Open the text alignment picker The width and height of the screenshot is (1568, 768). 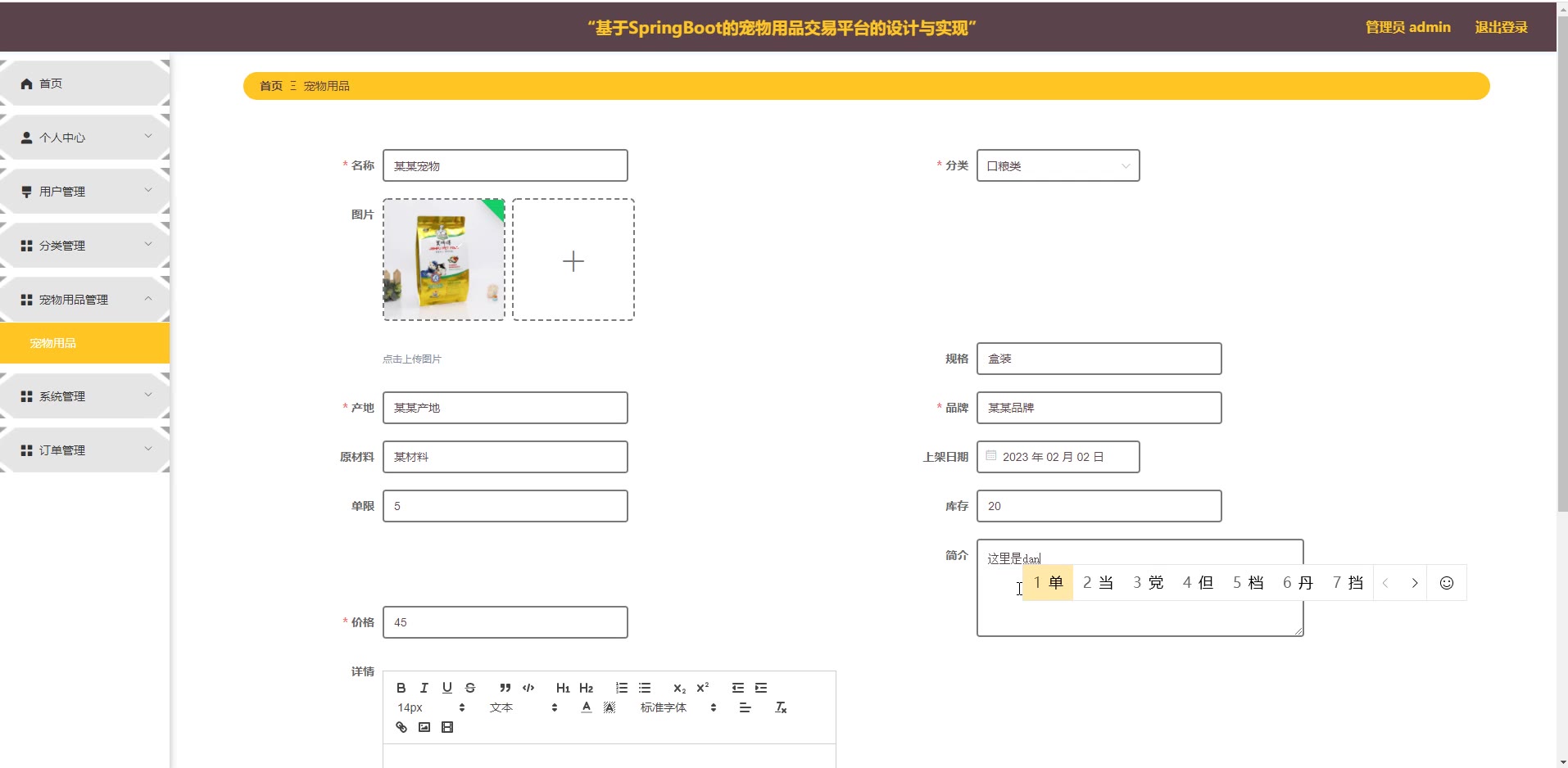tap(745, 707)
